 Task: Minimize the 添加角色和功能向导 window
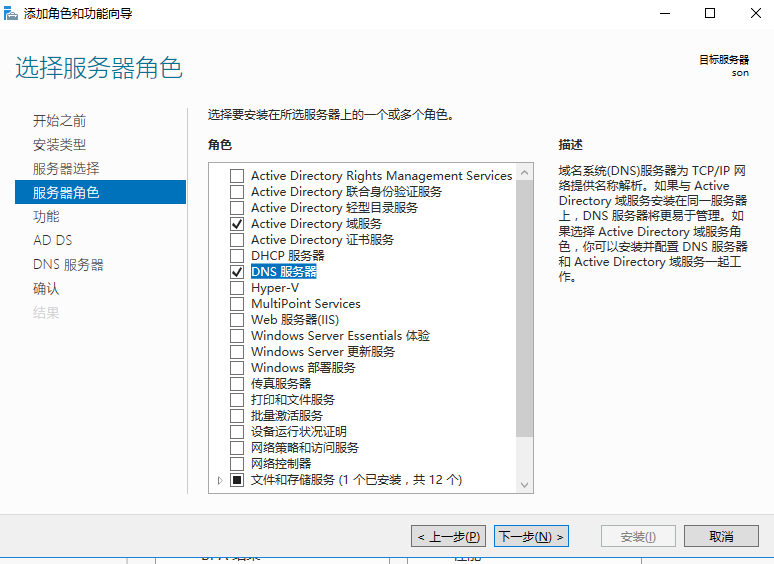pyautogui.click(x=665, y=13)
